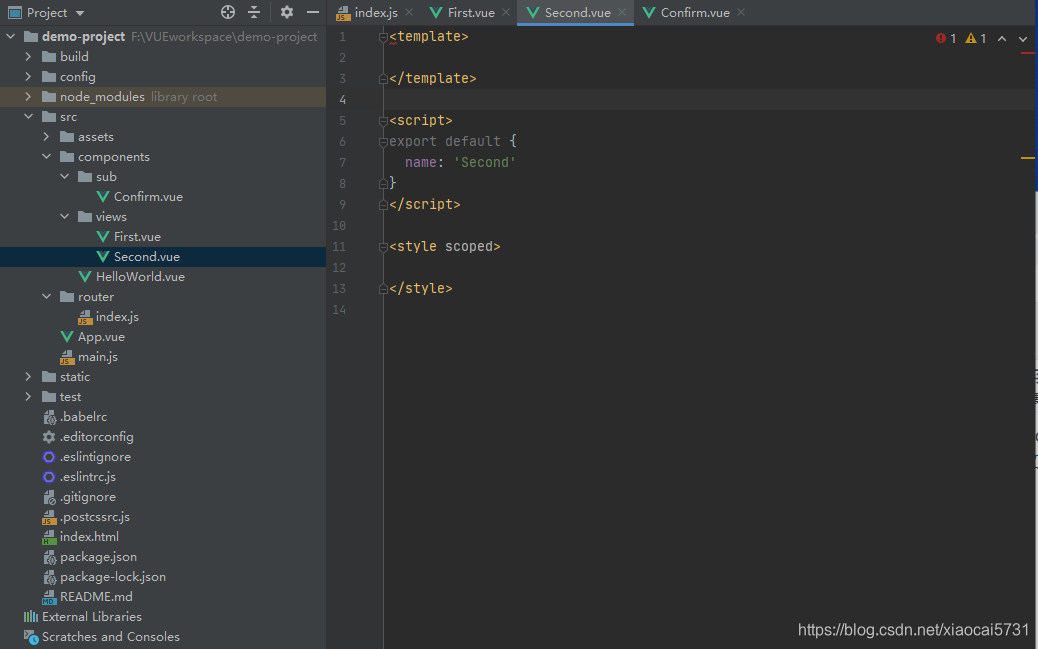Select the .editorconfig file
The width and height of the screenshot is (1038, 649).
click(x=96, y=437)
